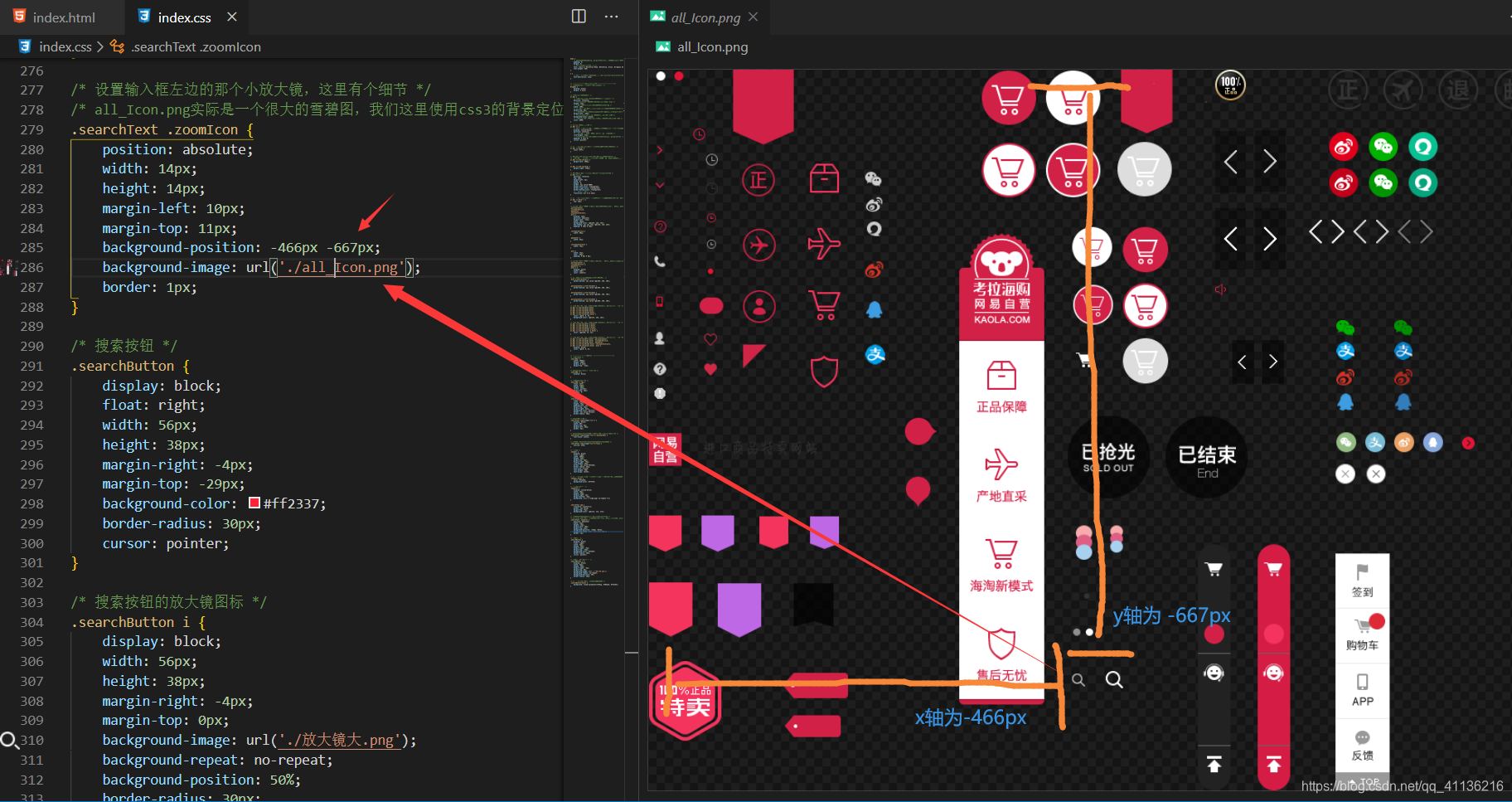Click 'background-position: 50%;' line
The width and height of the screenshot is (1512, 802).
pyautogui.click(x=201, y=780)
